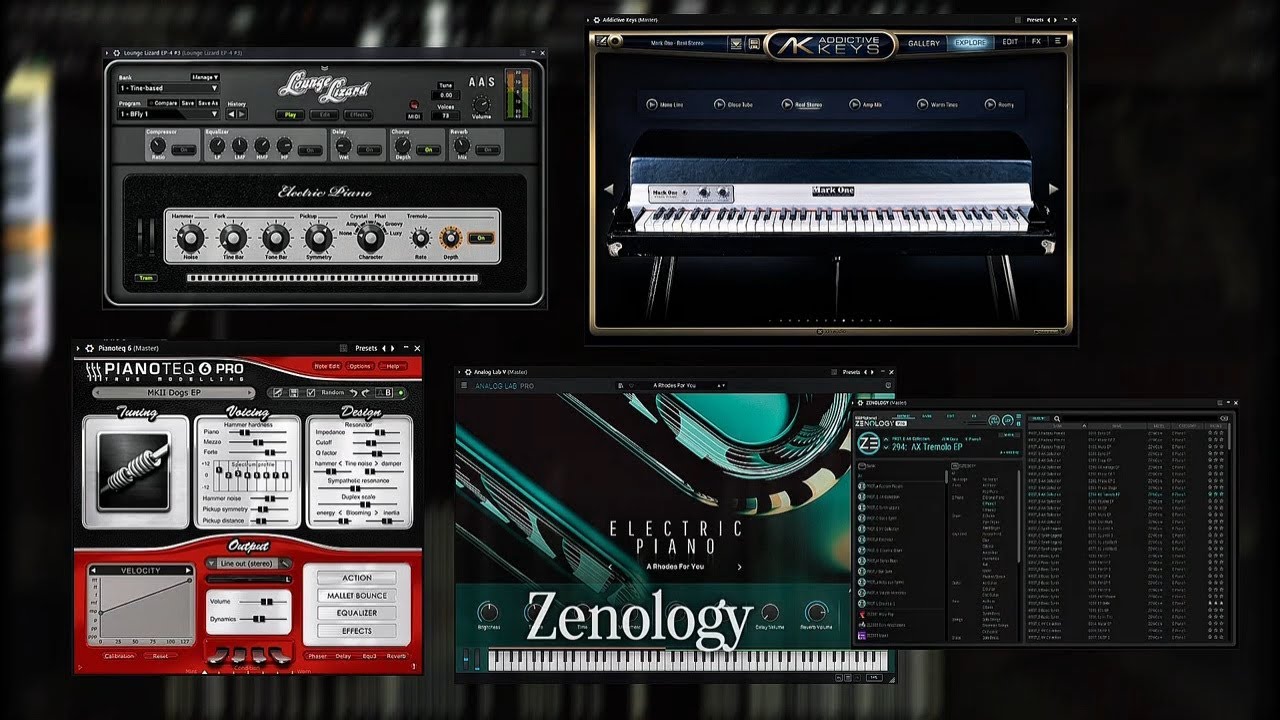
Task: Click the edit pencil icon in Pianoteq toolbar
Action: pyautogui.click(x=277, y=392)
